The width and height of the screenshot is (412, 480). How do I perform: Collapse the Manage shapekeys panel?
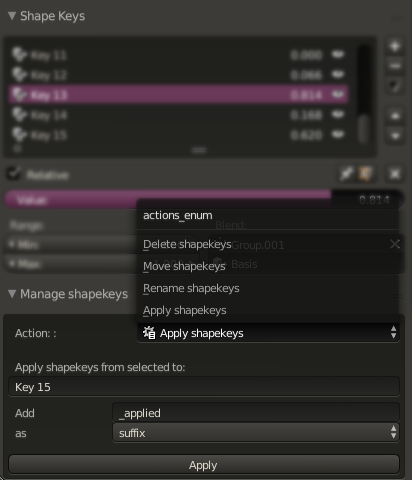(12, 294)
